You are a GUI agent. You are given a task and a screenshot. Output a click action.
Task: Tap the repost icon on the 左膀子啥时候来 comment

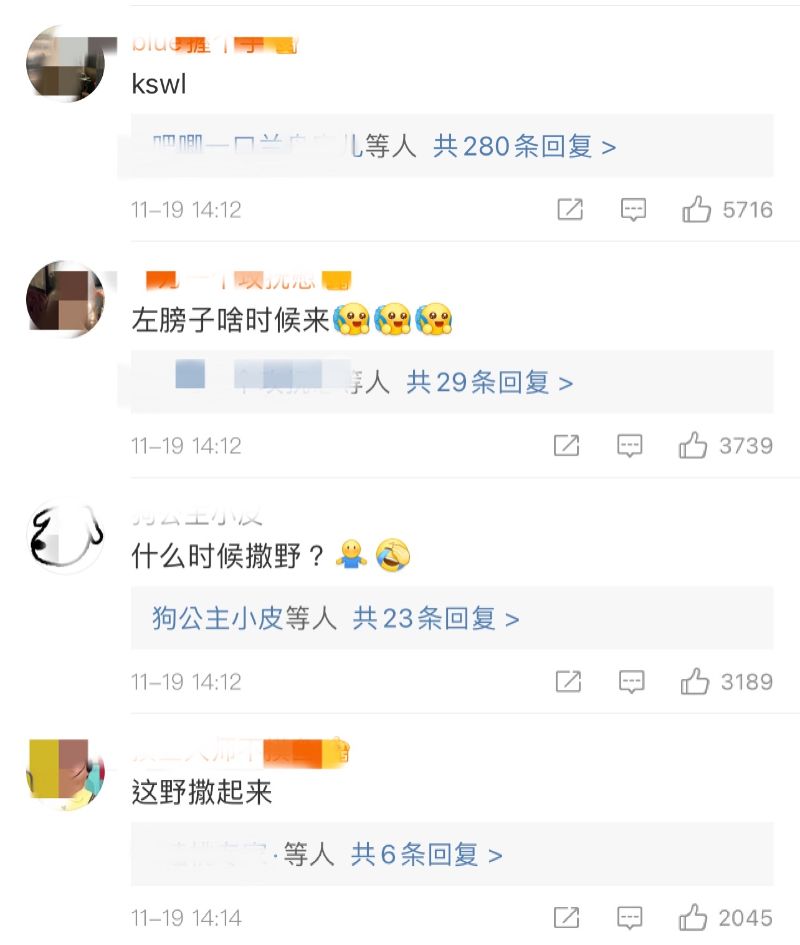click(x=566, y=445)
